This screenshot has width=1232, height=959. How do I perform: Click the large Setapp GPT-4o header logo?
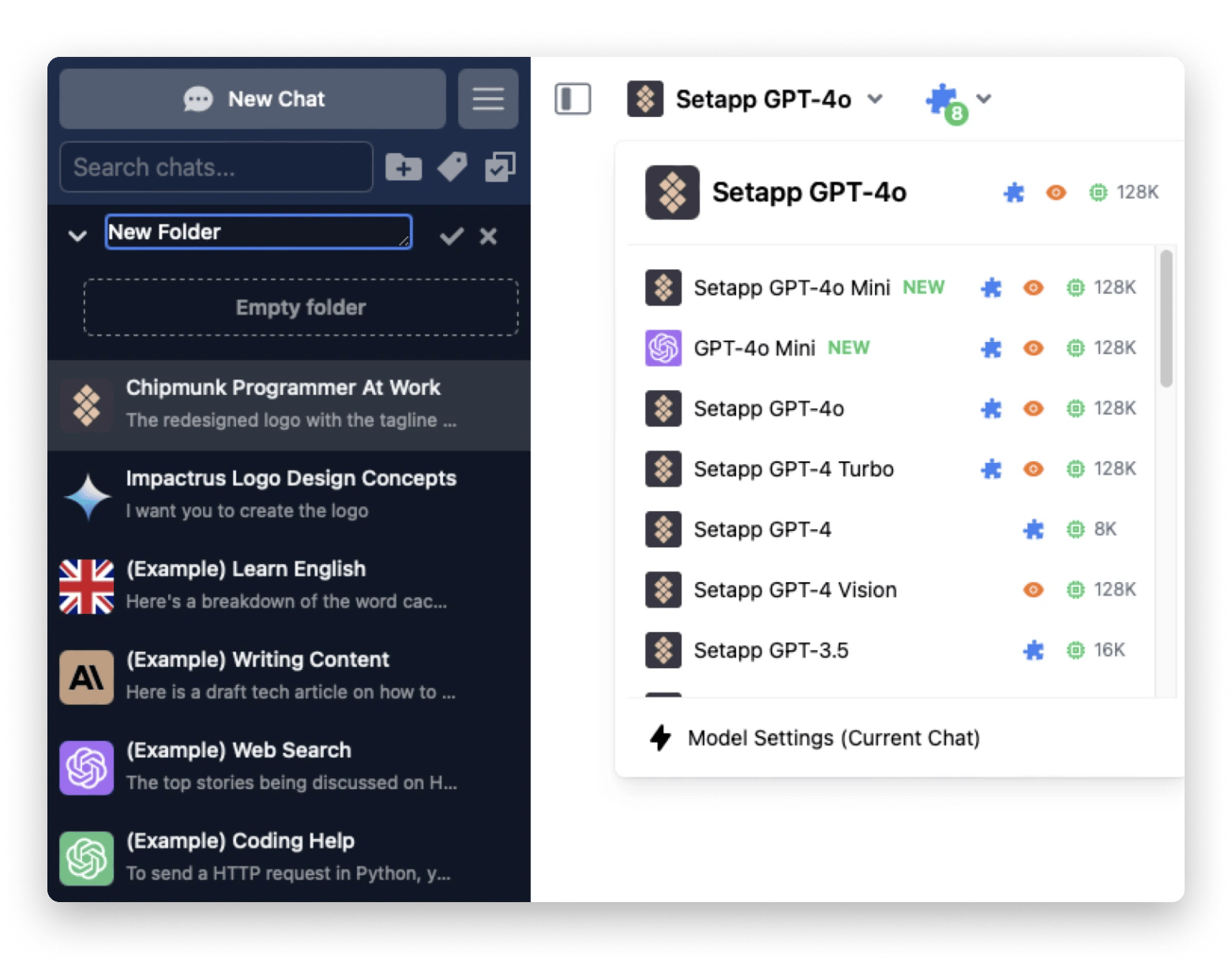point(672,192)
